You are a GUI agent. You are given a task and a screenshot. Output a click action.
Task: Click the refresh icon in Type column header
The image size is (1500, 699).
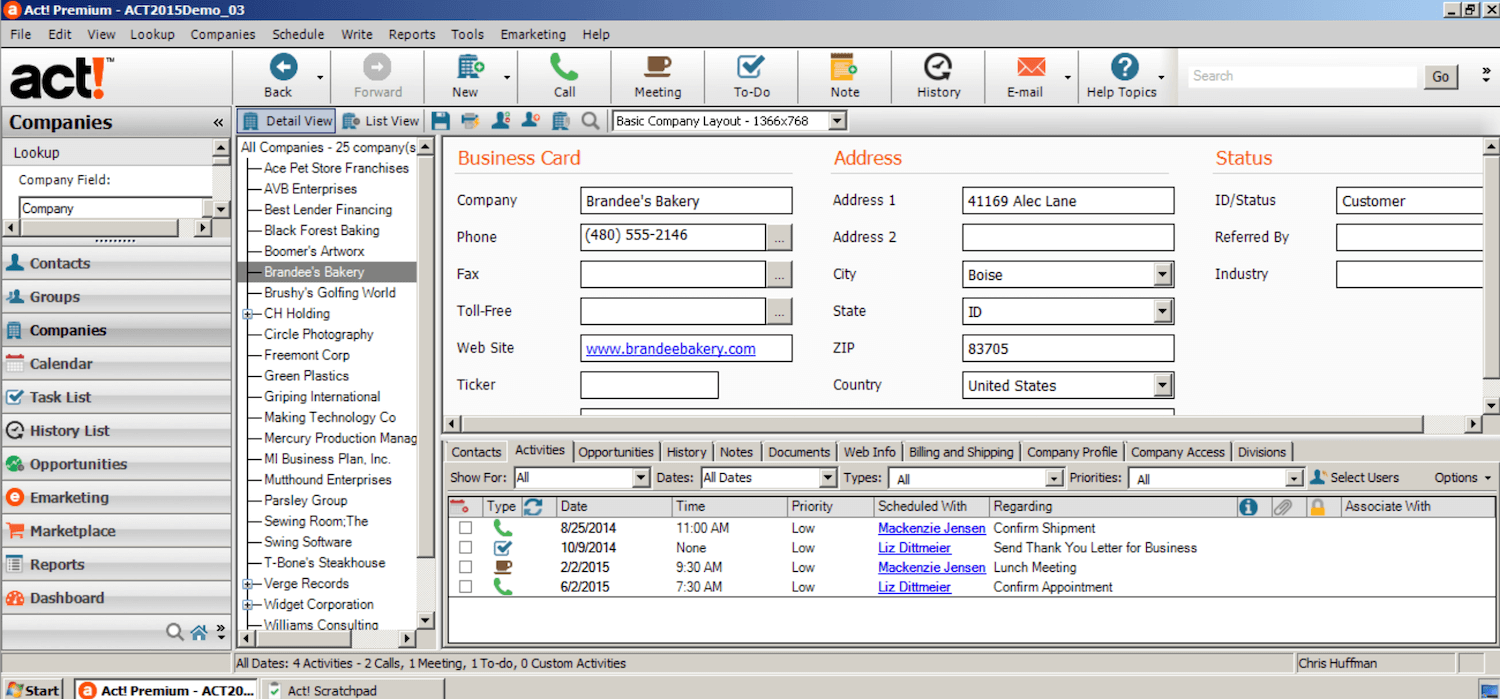[x=533, y=506]
